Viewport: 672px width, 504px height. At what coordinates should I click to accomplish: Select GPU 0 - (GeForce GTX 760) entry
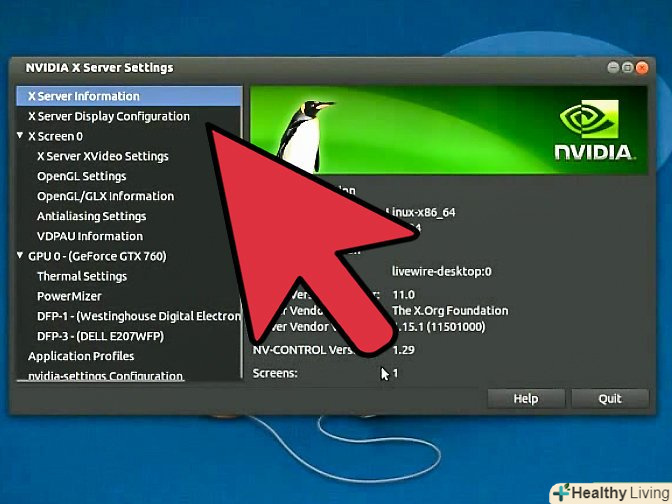97,256
